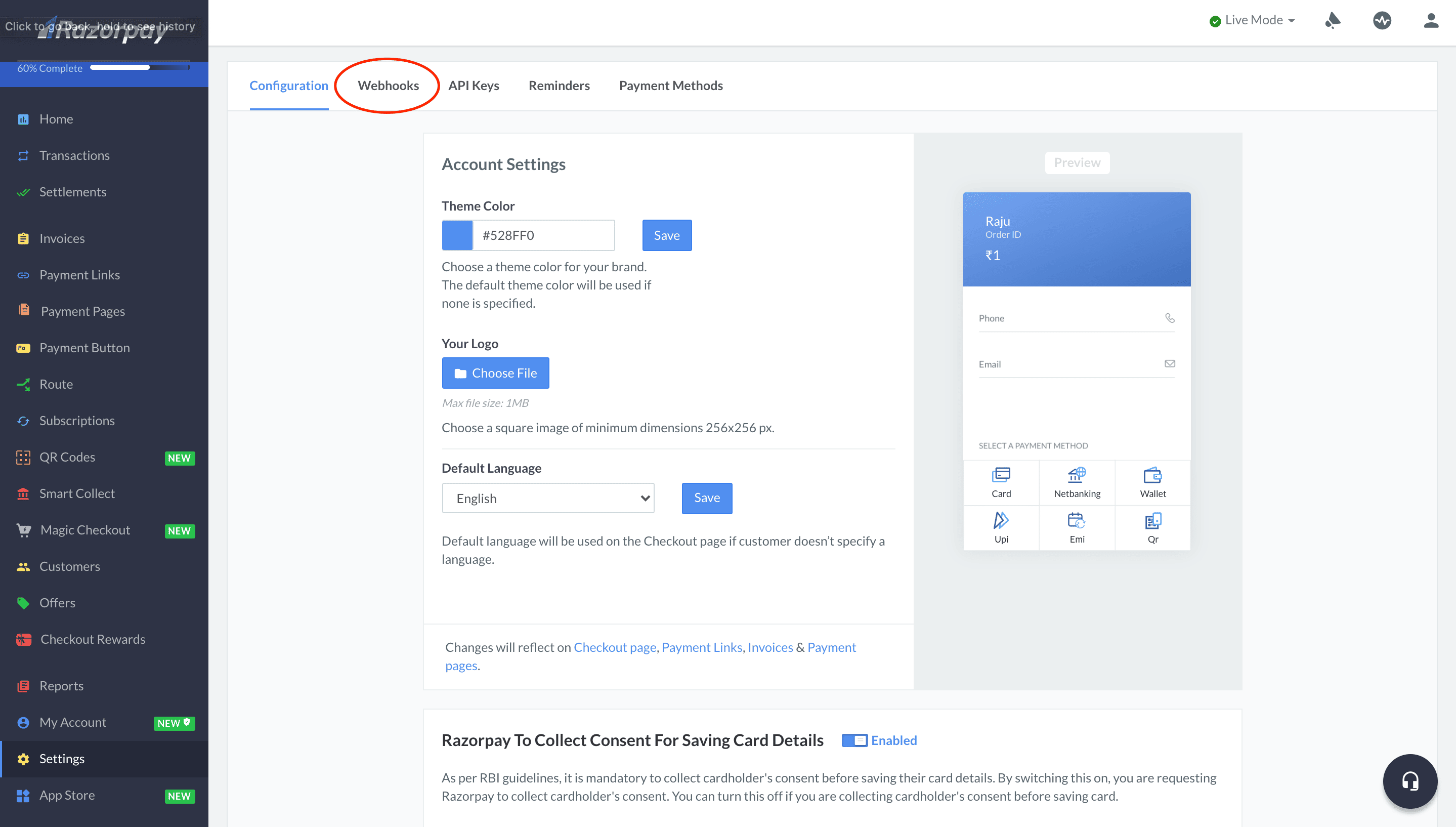Image resolution: width=1456 pixels, height=827 pixels.
Task: Select Upi in checkout preview
Action: point(1001,528)
